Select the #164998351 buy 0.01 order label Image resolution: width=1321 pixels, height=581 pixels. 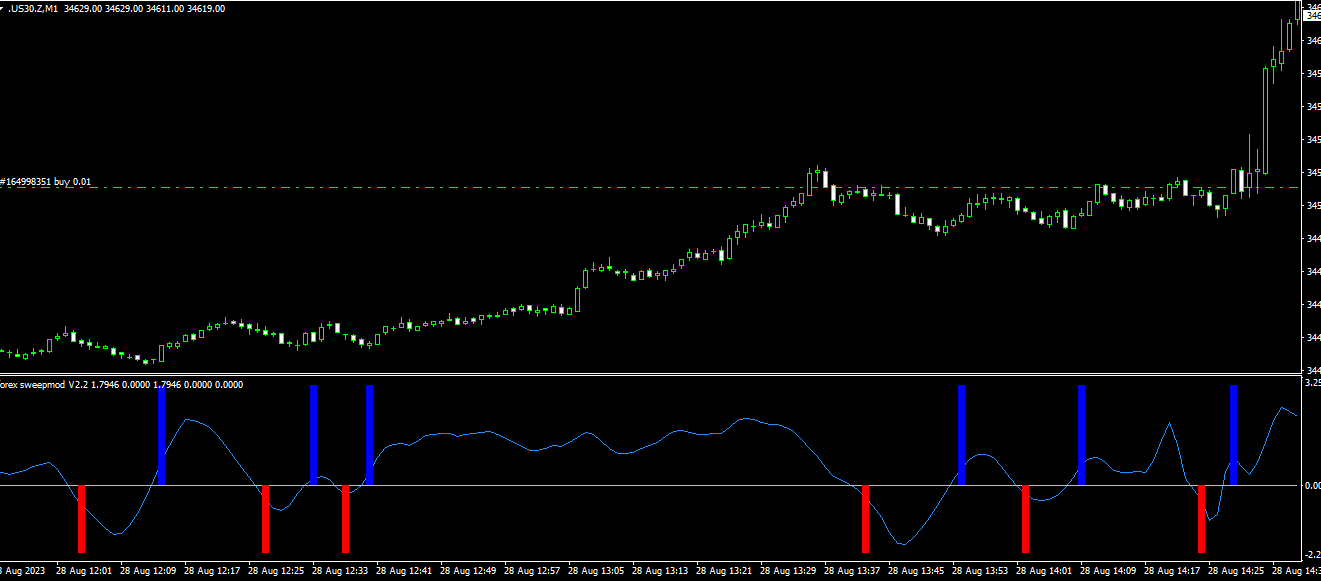point(46,181)
